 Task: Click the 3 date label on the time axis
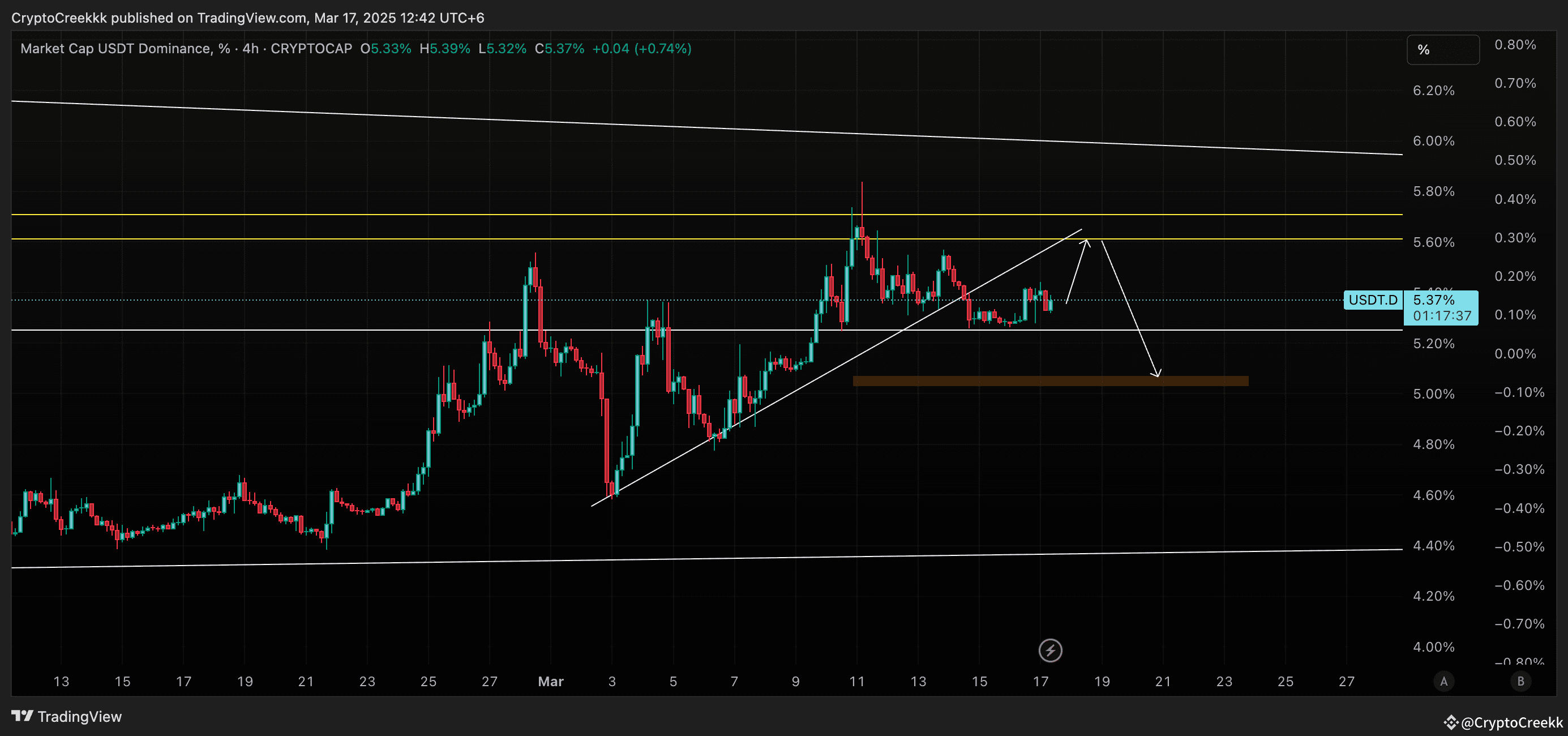(612, 681)
